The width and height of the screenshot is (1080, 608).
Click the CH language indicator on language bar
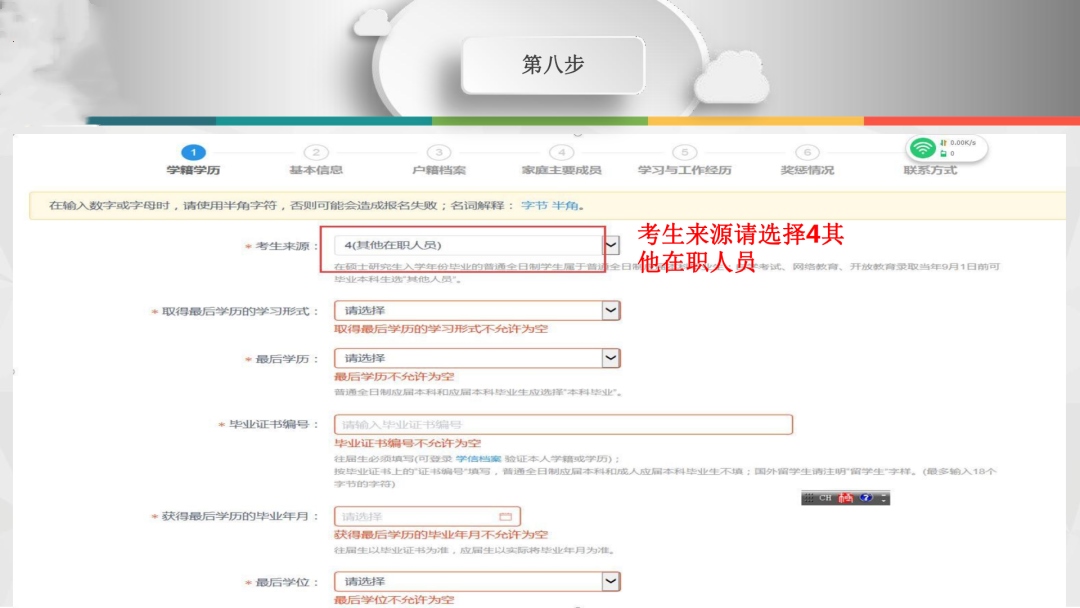click(x=825, y=498)
